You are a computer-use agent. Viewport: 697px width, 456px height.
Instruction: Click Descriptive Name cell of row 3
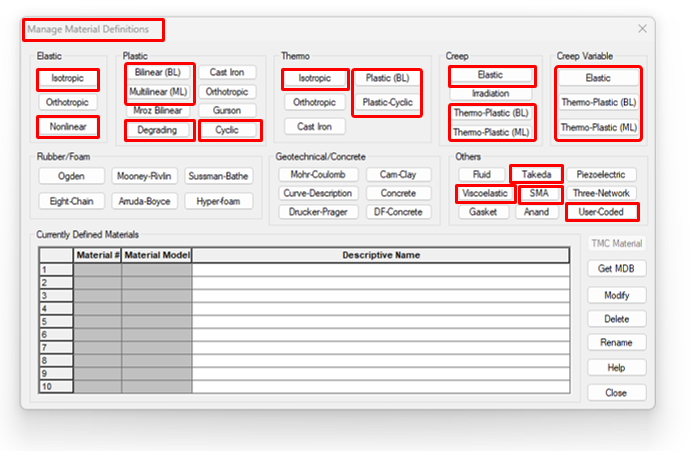[381, 296]
